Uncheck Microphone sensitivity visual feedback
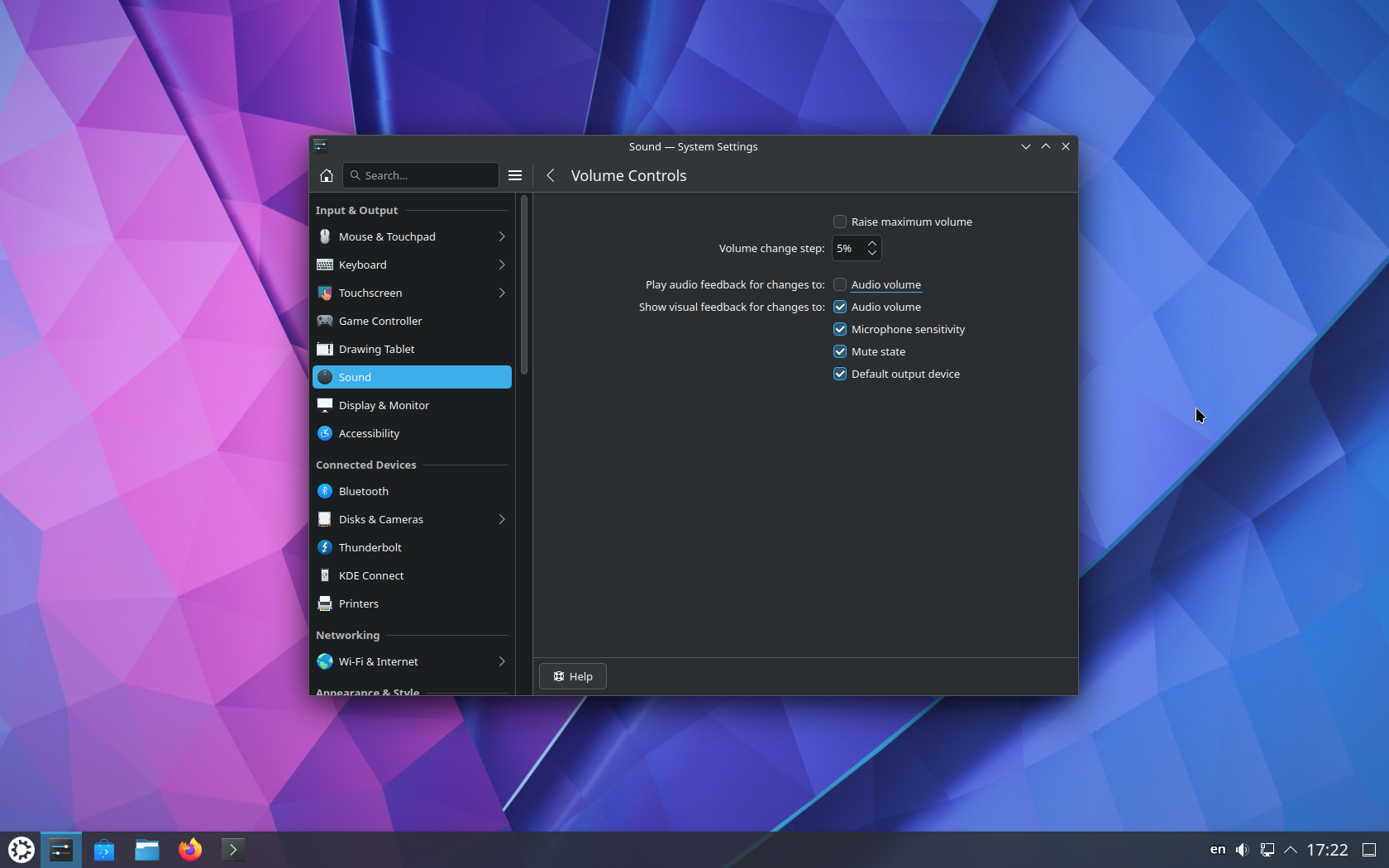 coord(840,329)
